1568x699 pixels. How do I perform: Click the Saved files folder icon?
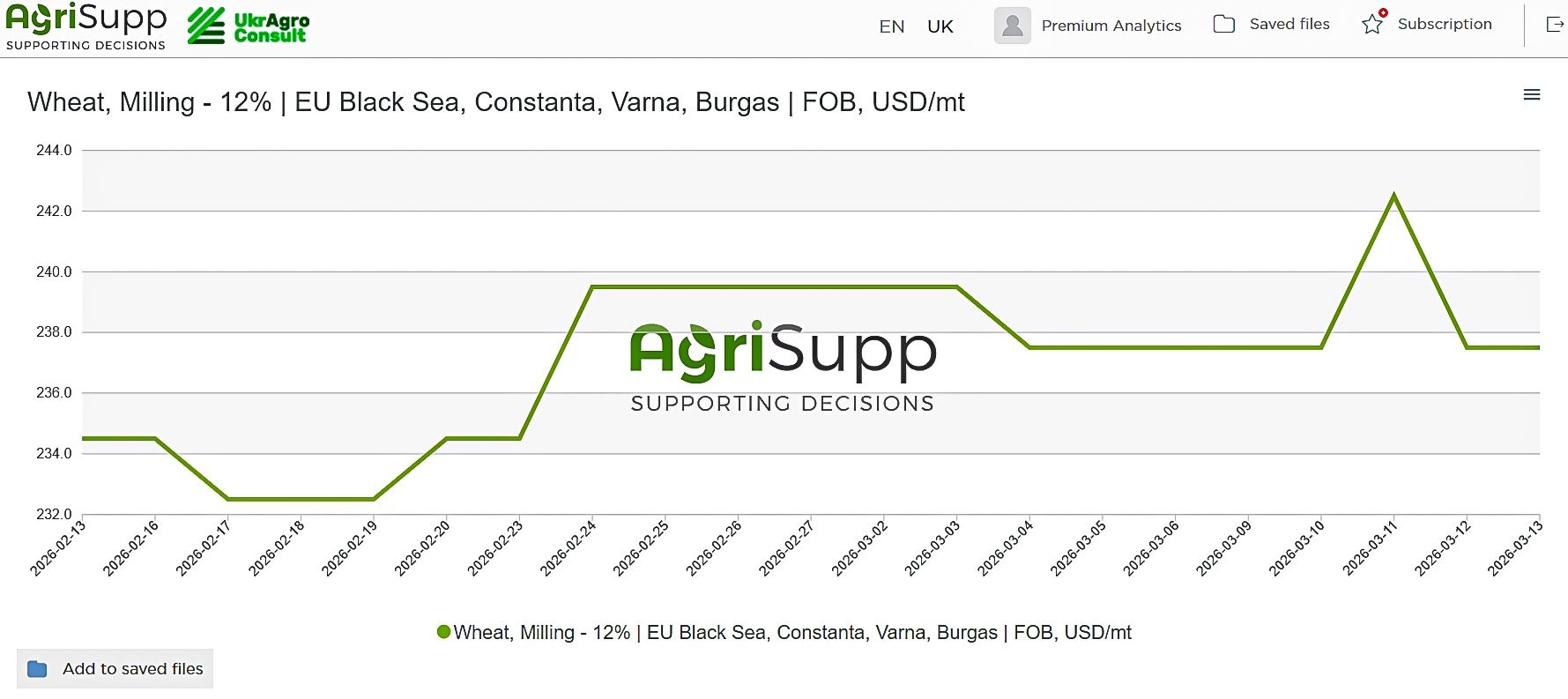pos(1223,25)
